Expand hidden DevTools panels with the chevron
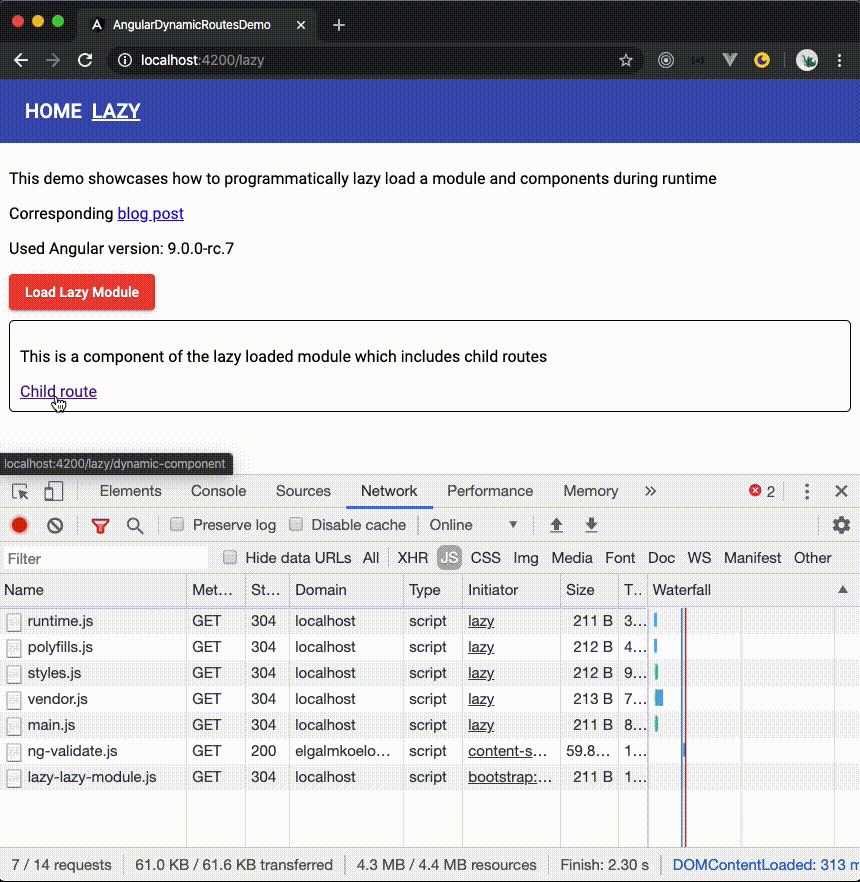This screenshot has height=882, width=860. [x=650, y=491]
